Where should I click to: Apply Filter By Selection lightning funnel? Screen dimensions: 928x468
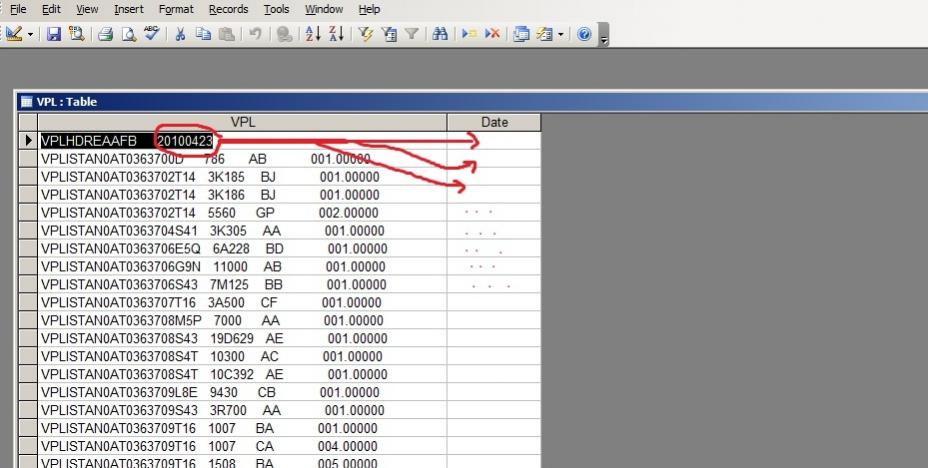366,34
